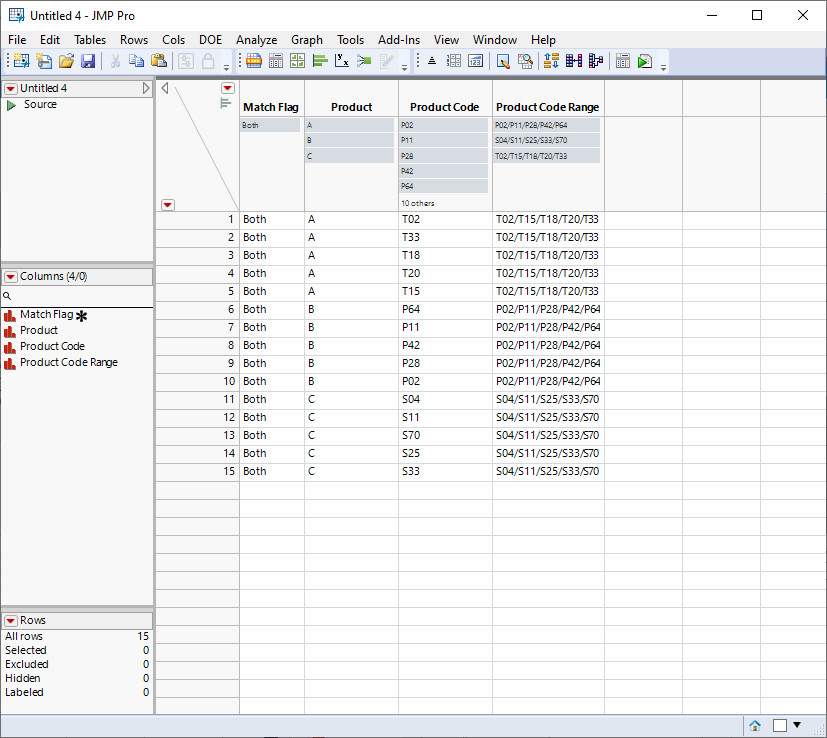Open a file with the folder icon

[66, 61]
